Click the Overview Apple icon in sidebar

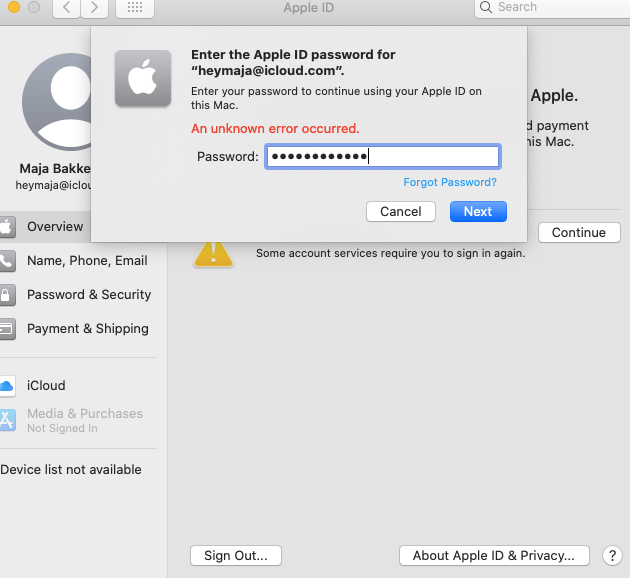tap(6, 227)
